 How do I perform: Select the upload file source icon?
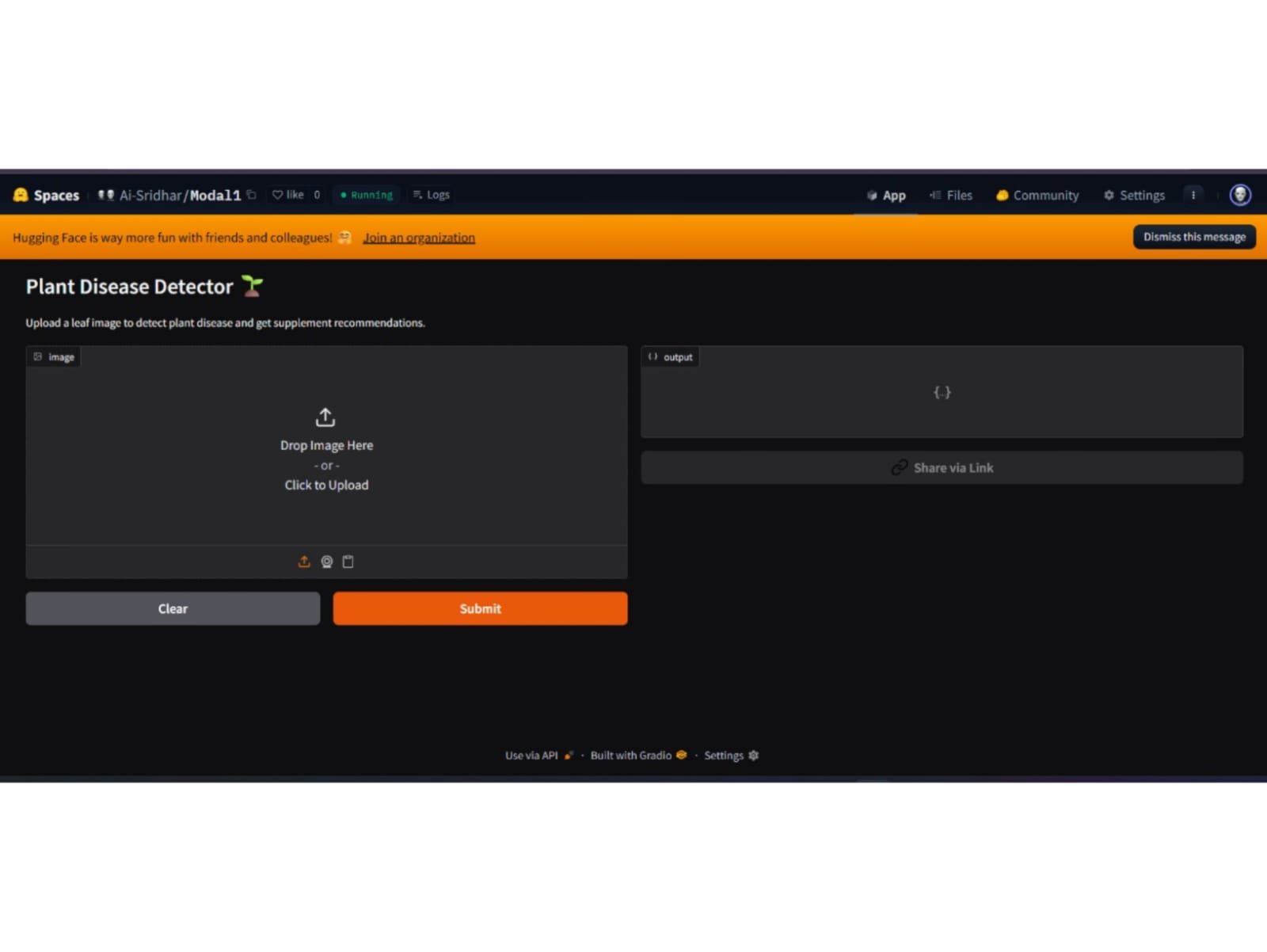tap(304, 562)
